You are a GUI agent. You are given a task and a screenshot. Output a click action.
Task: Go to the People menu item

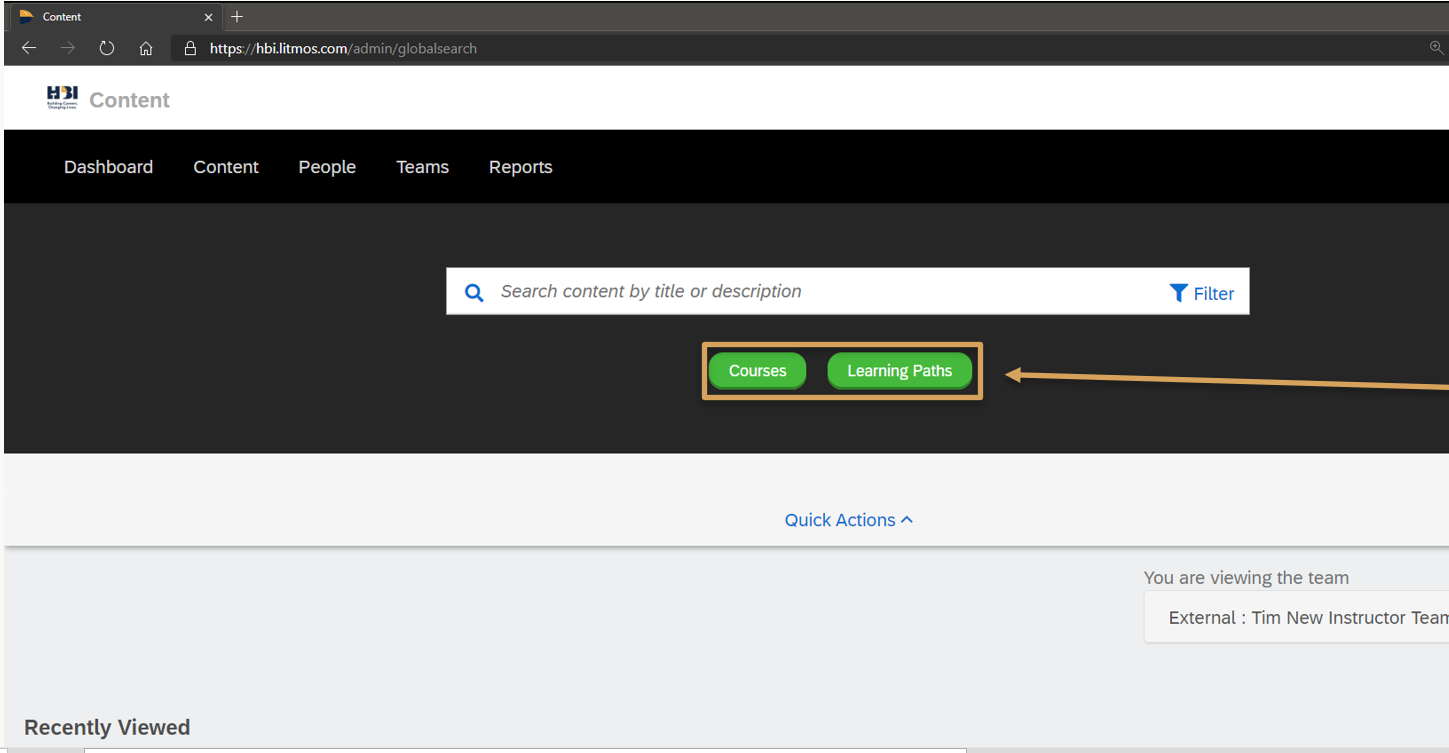[x=327, y=167]
